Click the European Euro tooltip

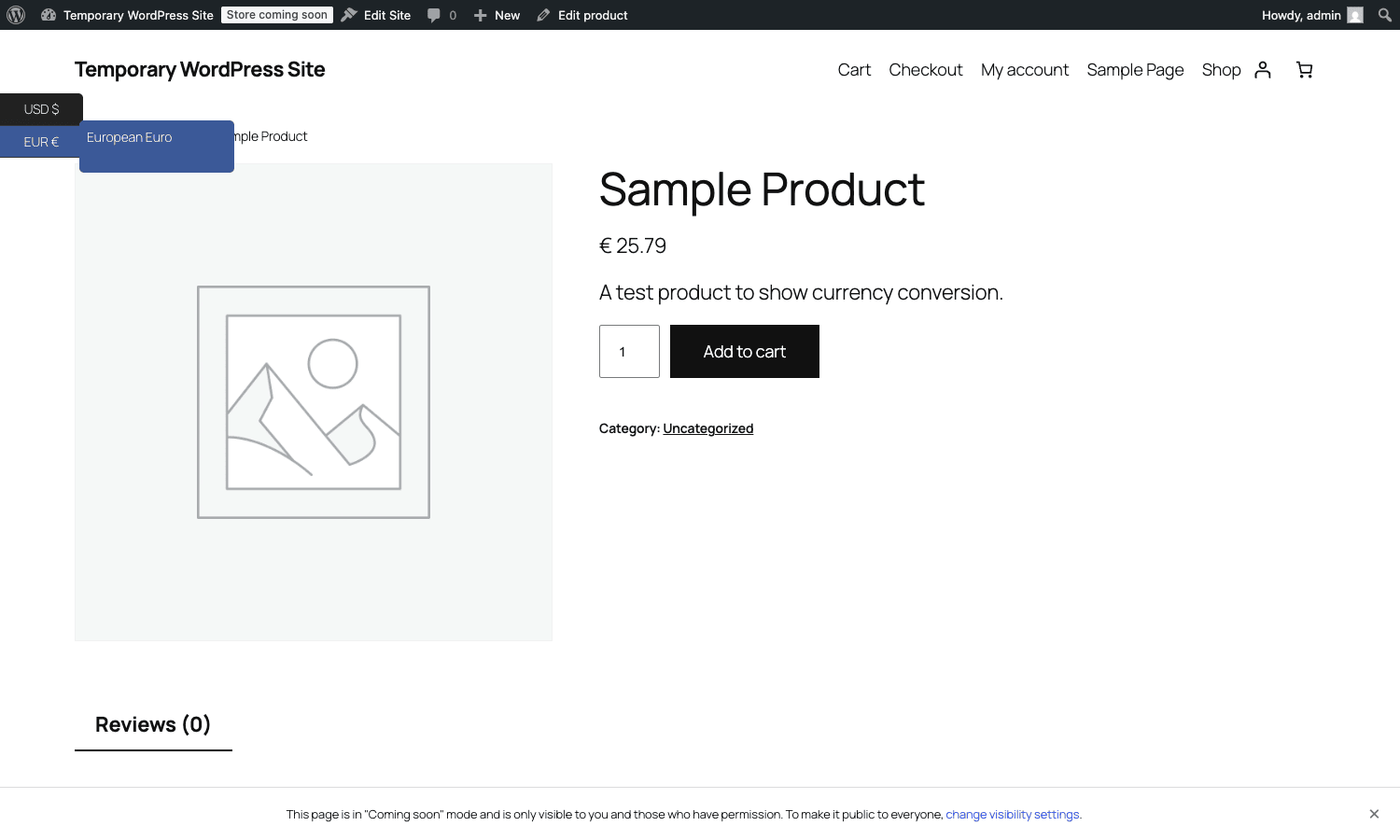click(157, 147)
